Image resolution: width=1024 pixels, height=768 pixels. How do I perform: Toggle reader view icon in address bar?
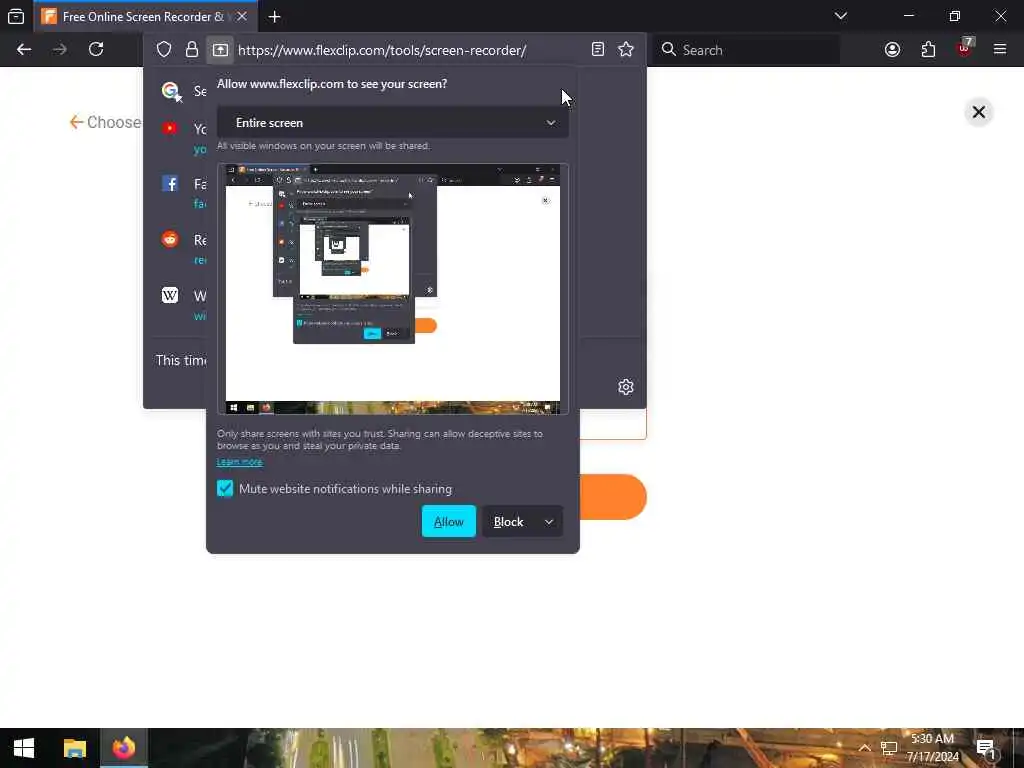[598, 50]
